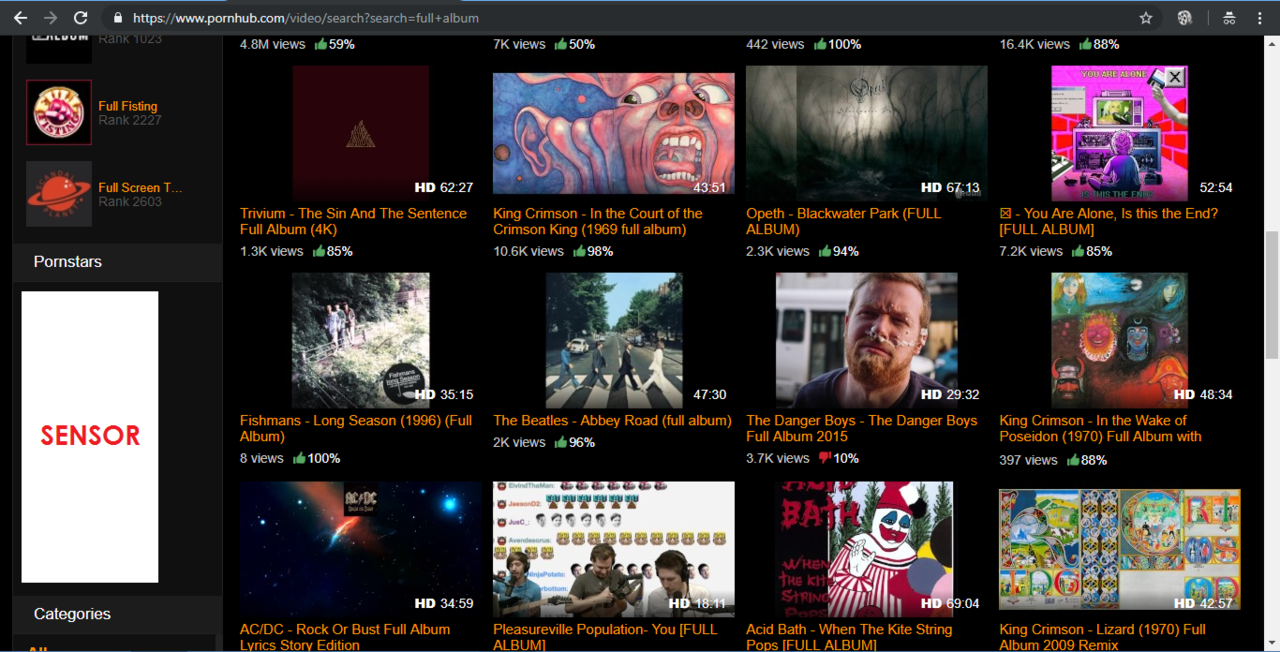The width and height of the screenshot is (1280, 652).
Task: Open site info via the padlock icon
Action: click(x=118, y=18)
